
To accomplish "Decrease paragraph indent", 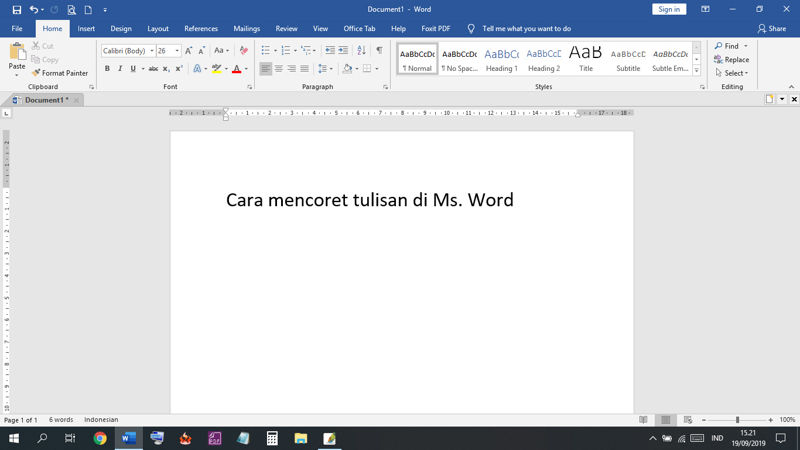I will [330, 50].
